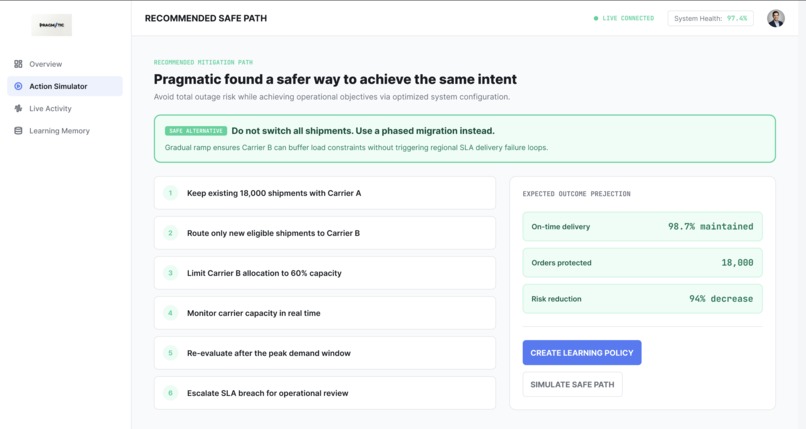The image size is (806, 429).
Task: Click step number 2 circle
Action: point(171,233)
